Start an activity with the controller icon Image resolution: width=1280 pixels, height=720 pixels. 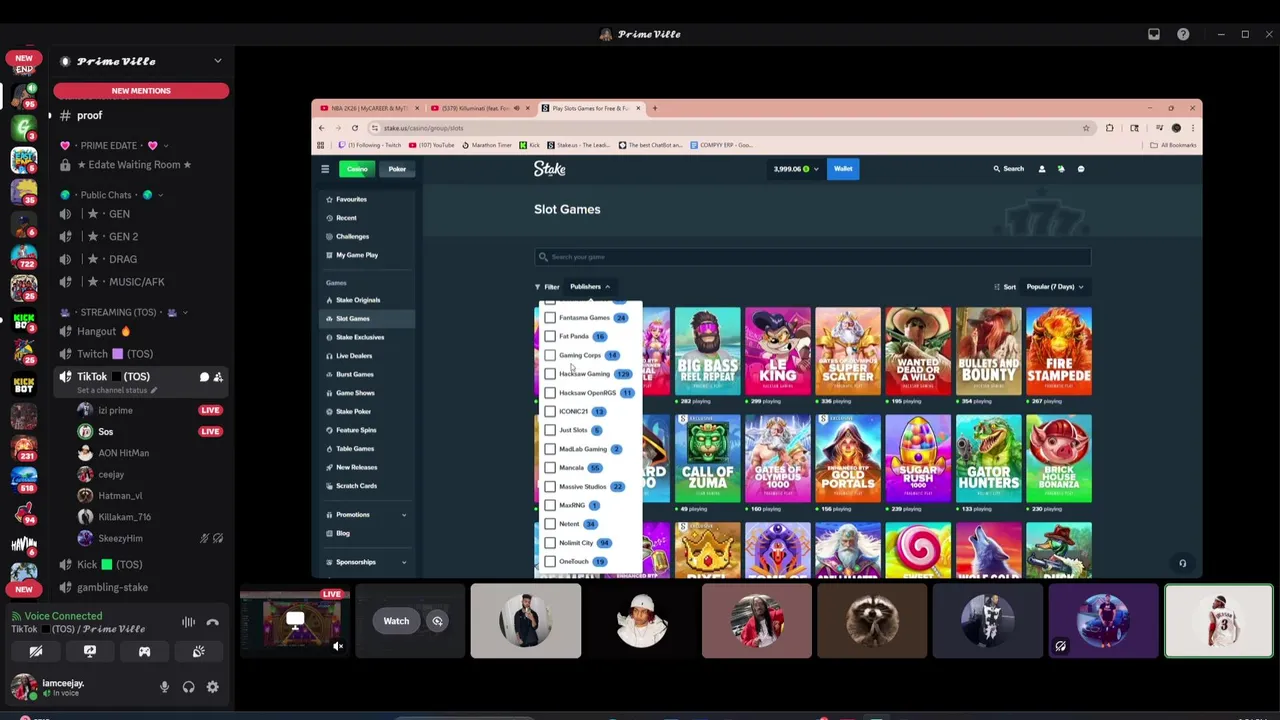pyautogui.click(x=144, y=651)
